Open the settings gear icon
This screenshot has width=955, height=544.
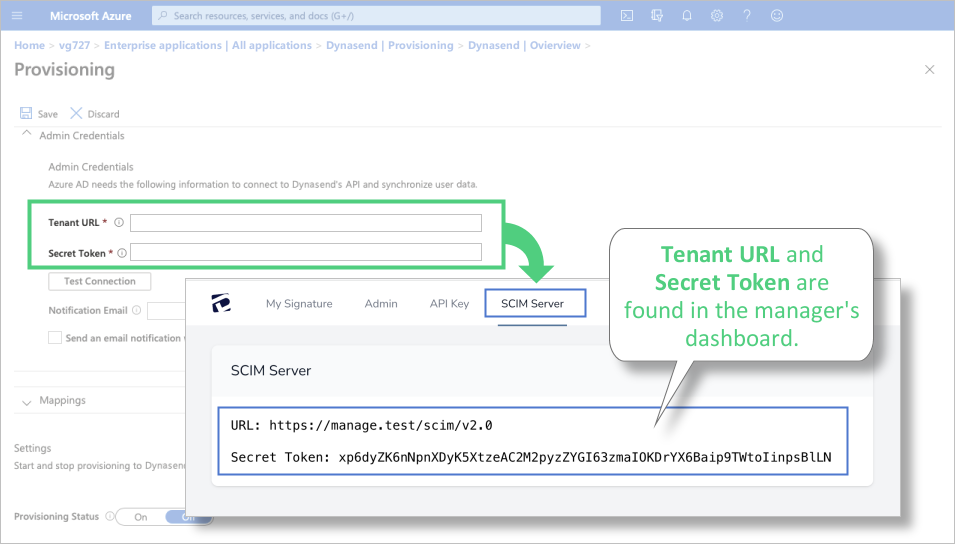pyautogui.click(x=717, y=16)
